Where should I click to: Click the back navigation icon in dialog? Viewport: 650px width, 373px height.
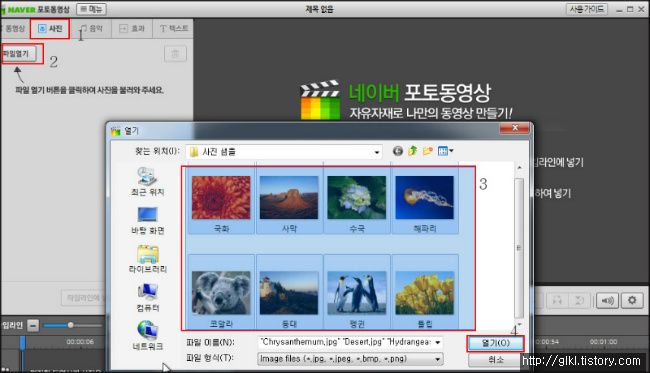pyautogui.click(x=398, y=151)
